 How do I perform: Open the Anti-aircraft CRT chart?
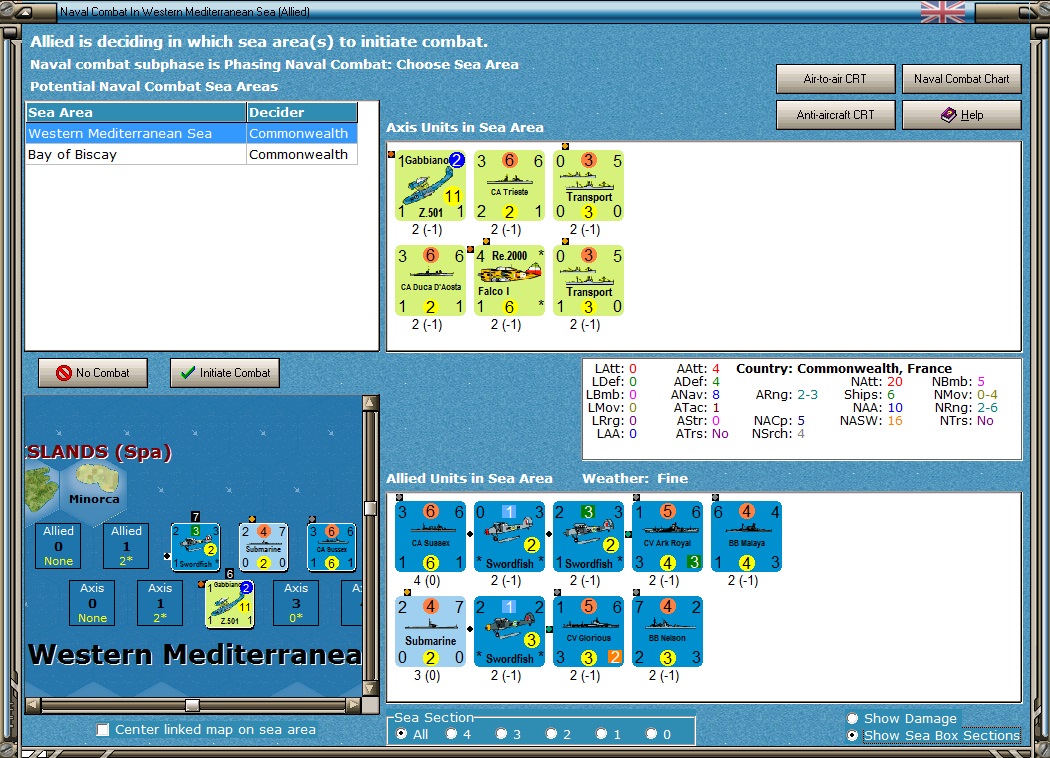pos(835,115)
